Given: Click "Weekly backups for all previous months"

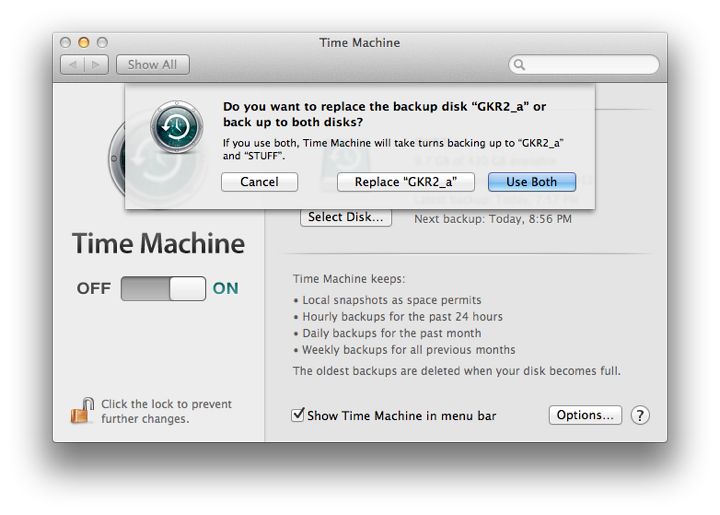Looking at the screenshot, I should tap(409, 350).
